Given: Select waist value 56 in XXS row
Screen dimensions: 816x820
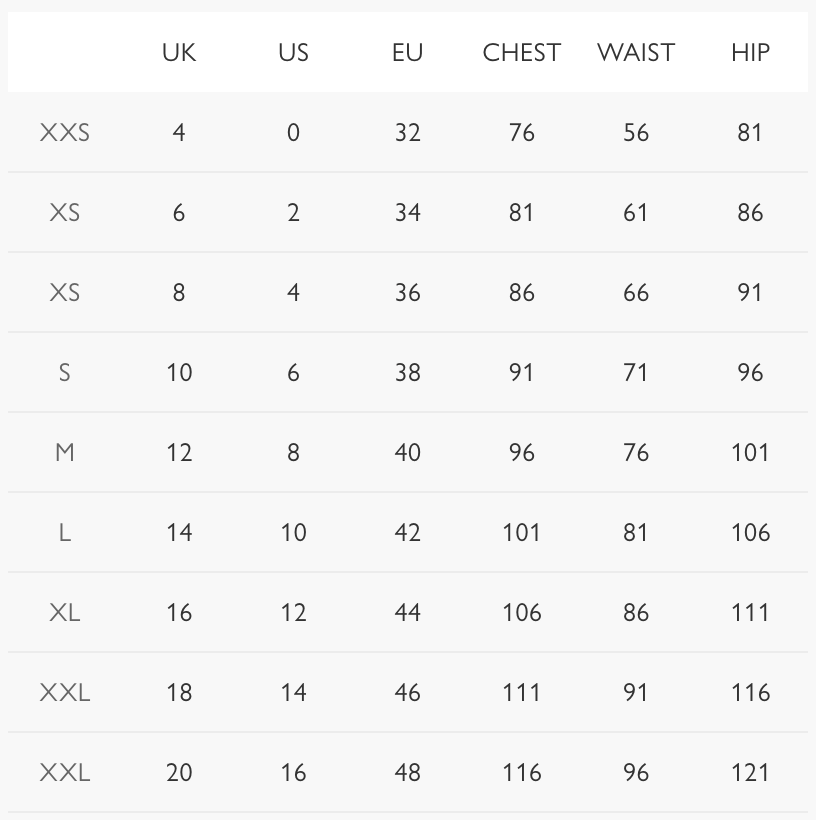Looking at the screenshot, I should (x=636, y=132).
